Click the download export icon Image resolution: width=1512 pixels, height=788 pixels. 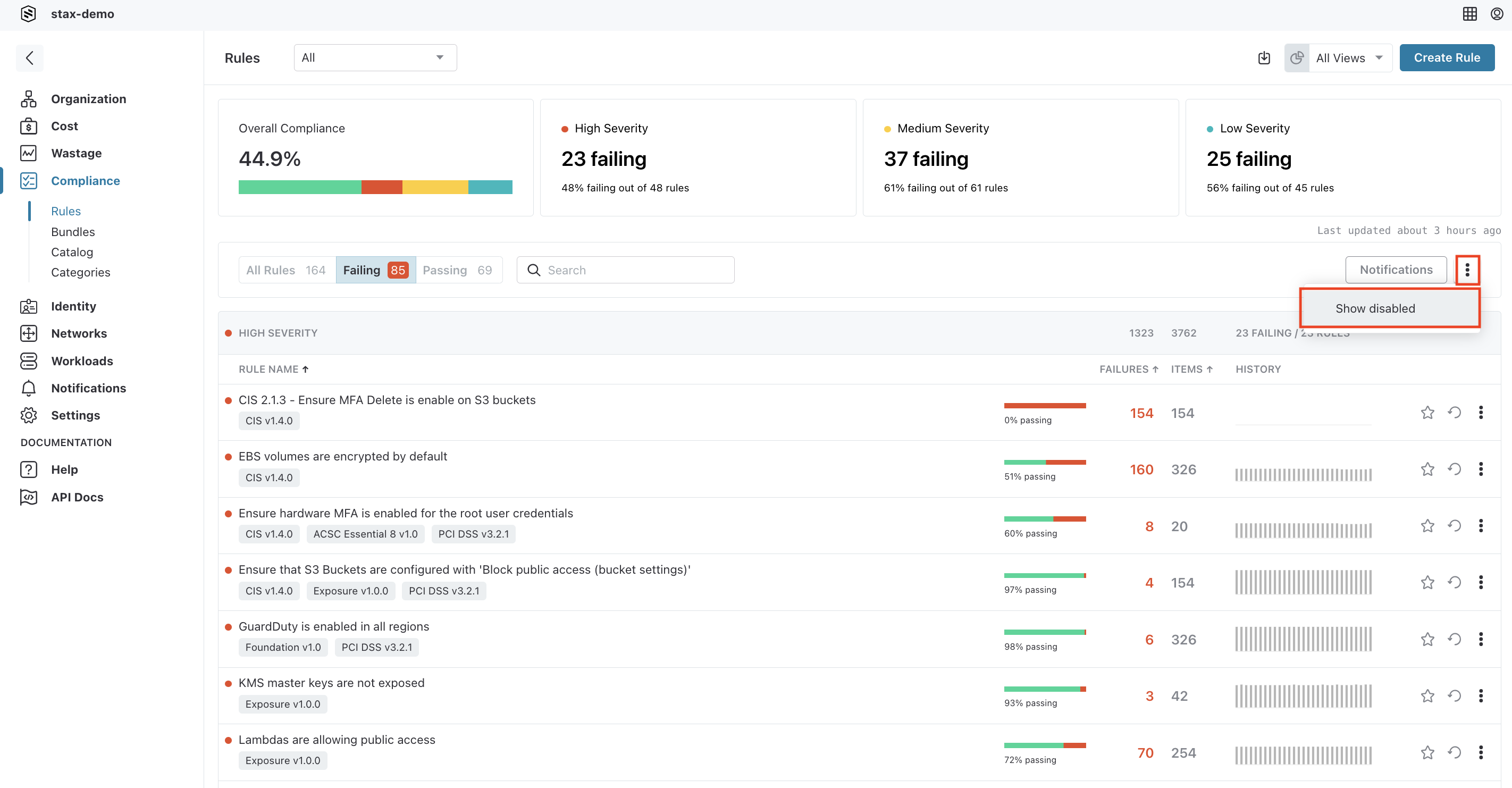tap(1264, 57)
